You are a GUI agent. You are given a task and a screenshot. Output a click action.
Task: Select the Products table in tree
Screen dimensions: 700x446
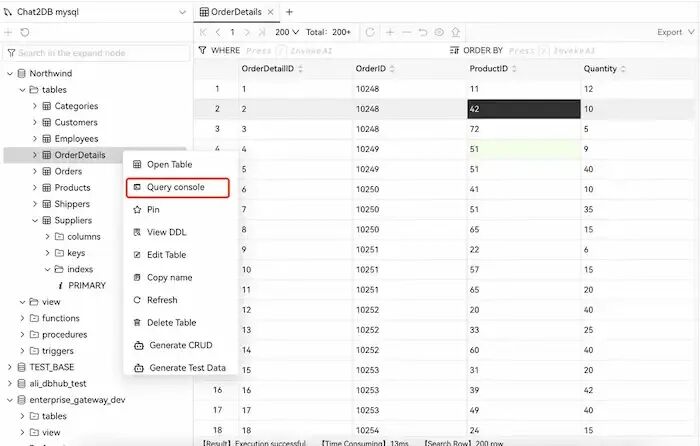tap(72, 188)
